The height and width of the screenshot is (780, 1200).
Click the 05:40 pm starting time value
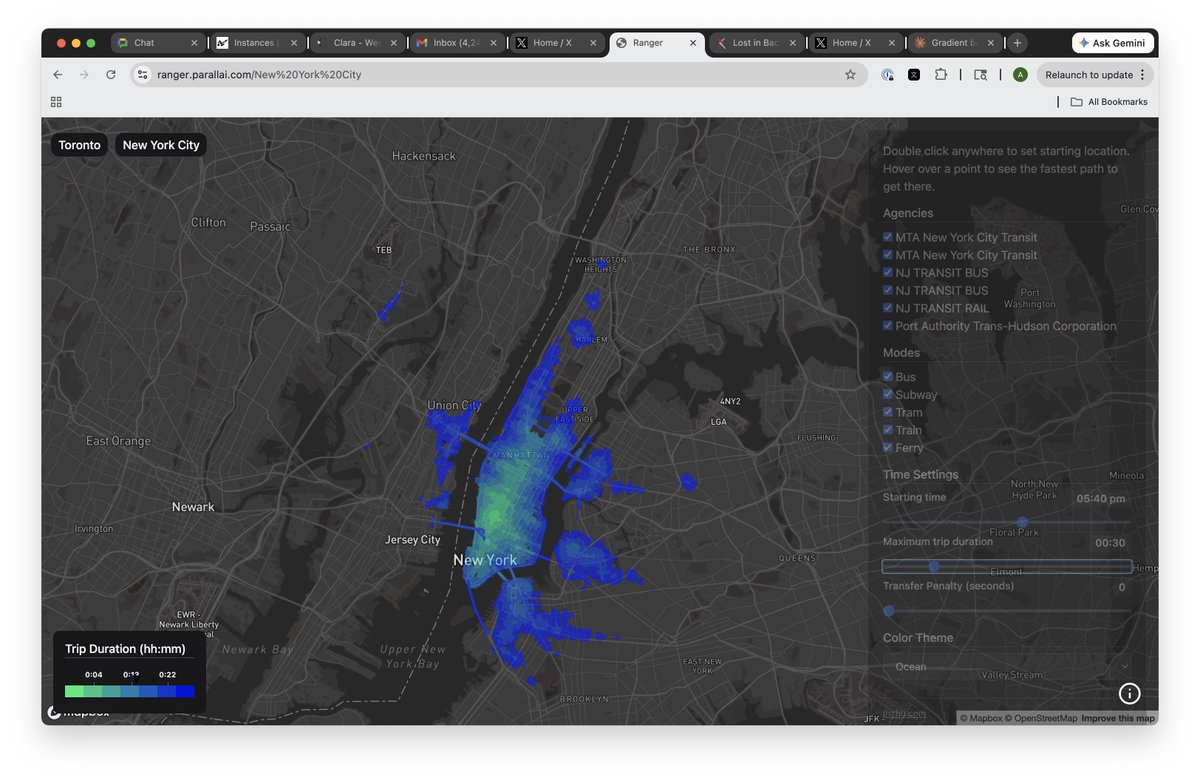tap(1101, 498)
